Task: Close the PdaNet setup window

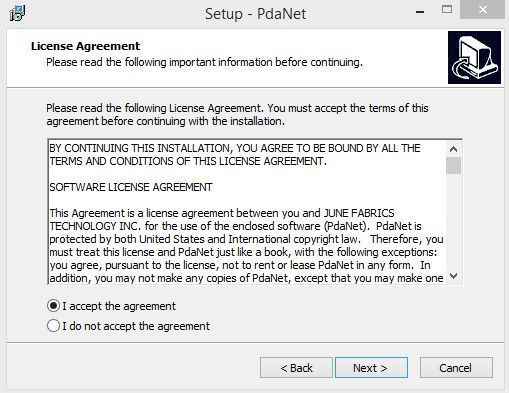Action: 482,10
